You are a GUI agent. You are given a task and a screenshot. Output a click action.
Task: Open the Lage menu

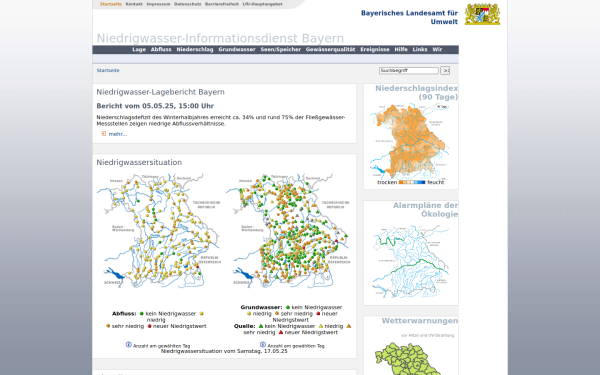click(139, 49)
